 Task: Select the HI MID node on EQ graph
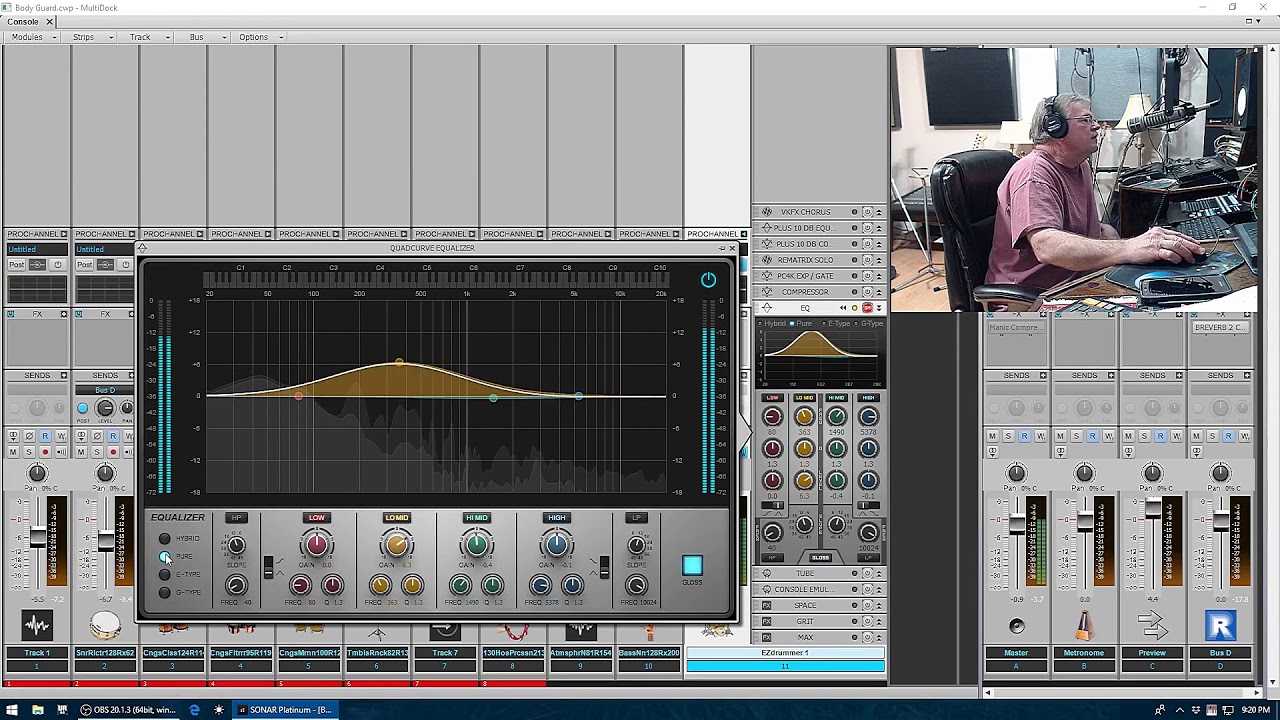[x=493, y=398]
